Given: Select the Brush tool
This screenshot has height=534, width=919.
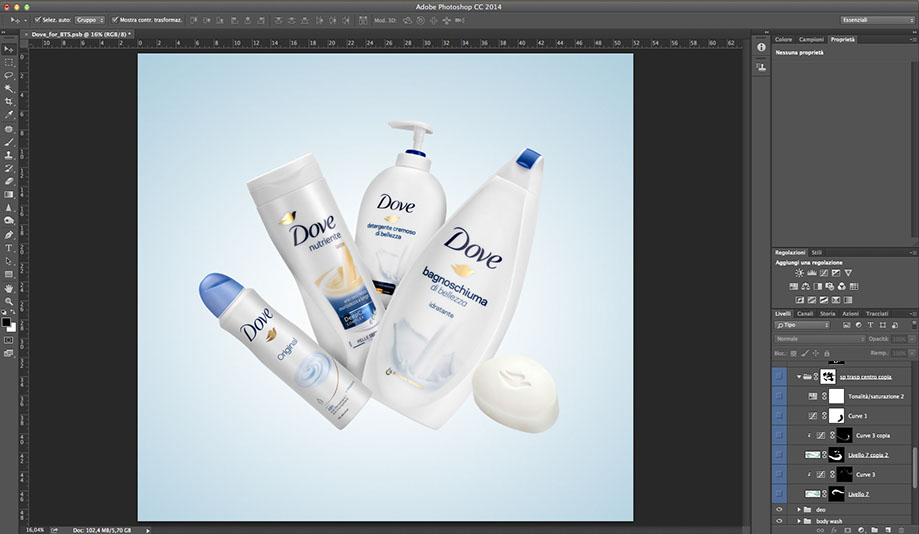Looking at the screenshot, I should pos(9,142).
